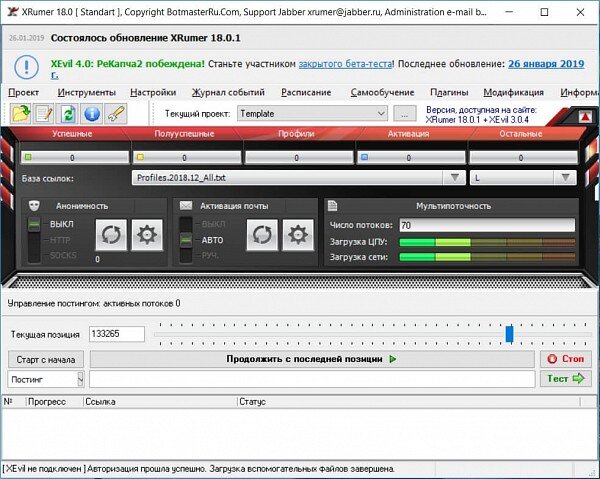Click the Число потоков input field
The width and height of the screenshot is (600, 479).
coord(487,225)
